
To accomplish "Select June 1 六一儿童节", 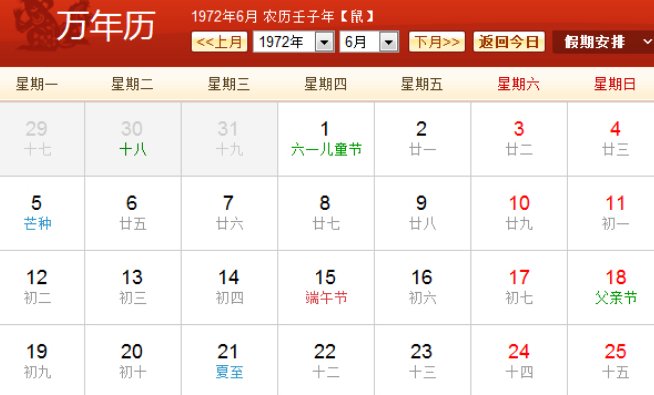I will 326,139.
